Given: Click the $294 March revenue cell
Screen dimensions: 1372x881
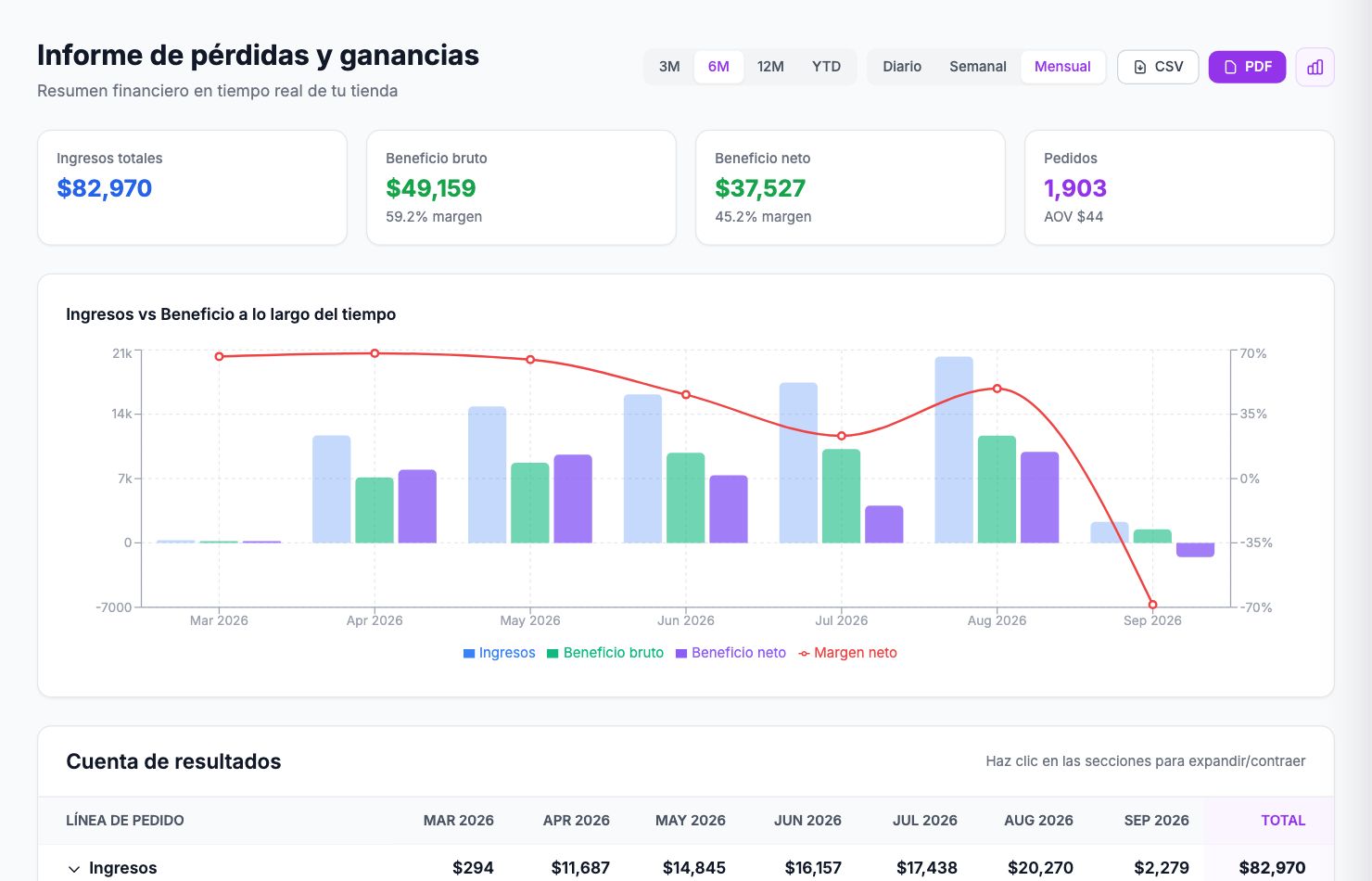Looking at the screenshot, I should tap(473, 868).
